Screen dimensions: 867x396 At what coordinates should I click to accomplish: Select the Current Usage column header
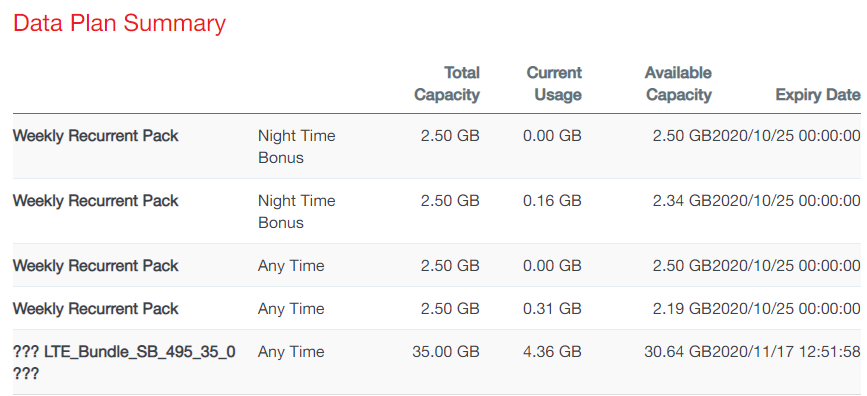(x=554, y=84)
